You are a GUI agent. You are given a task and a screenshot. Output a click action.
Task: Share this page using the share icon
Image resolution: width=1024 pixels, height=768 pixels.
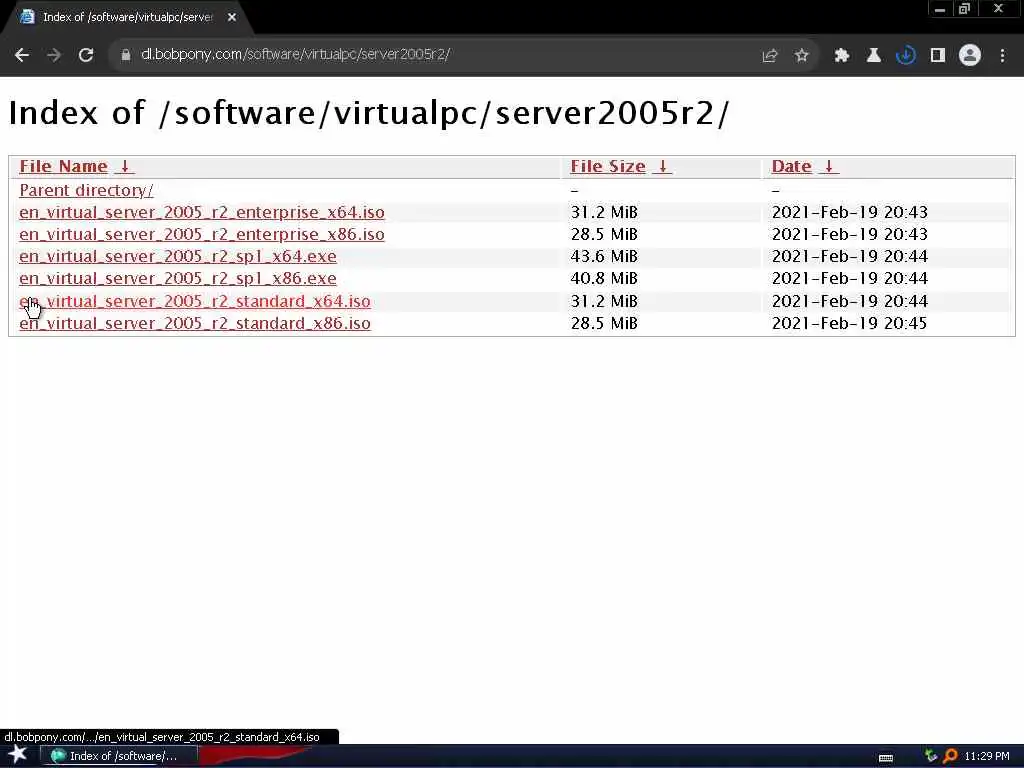coord(770,56)
